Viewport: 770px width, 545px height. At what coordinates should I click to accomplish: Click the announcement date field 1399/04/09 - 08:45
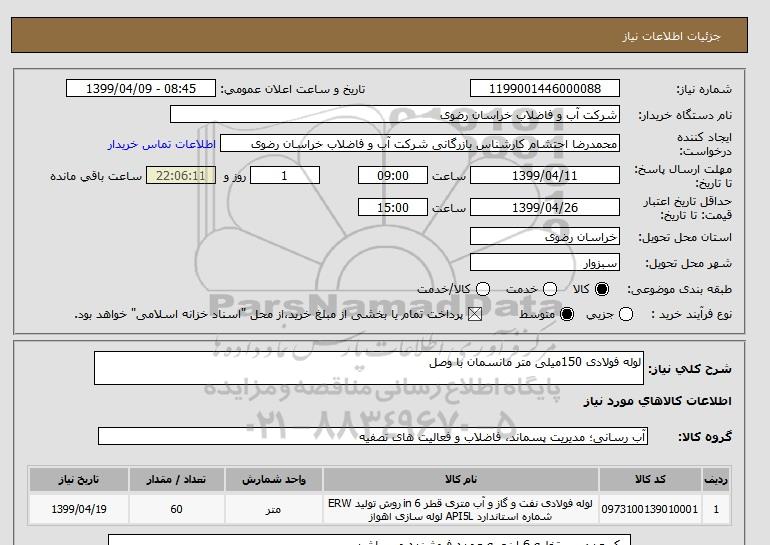(141, 88)
